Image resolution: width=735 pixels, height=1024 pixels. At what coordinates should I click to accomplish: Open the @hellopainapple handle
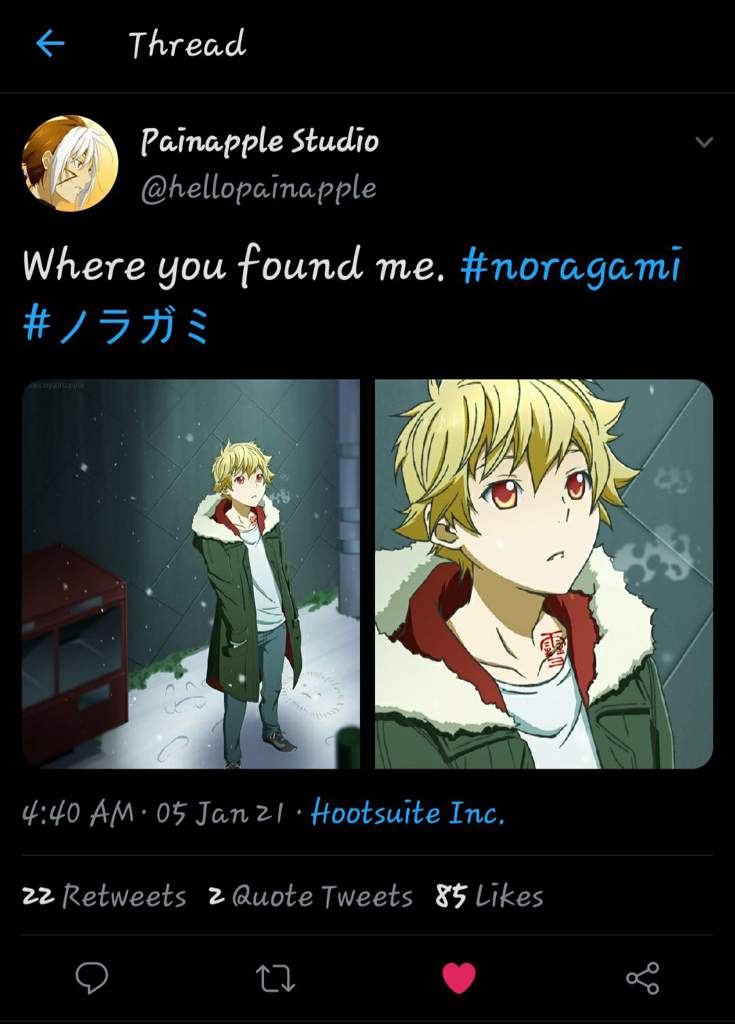point(259,189)
